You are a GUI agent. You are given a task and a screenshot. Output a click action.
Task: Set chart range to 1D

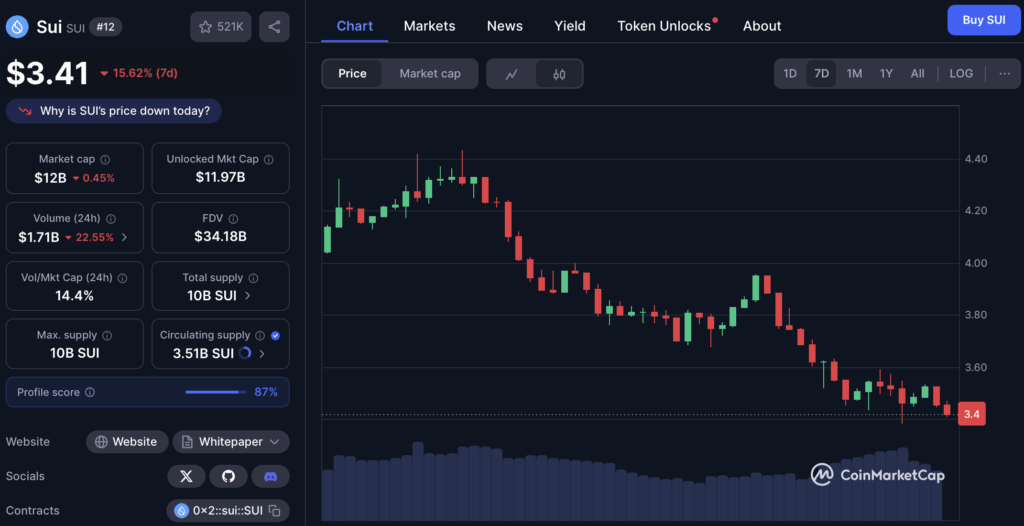[x=790, y=73]
